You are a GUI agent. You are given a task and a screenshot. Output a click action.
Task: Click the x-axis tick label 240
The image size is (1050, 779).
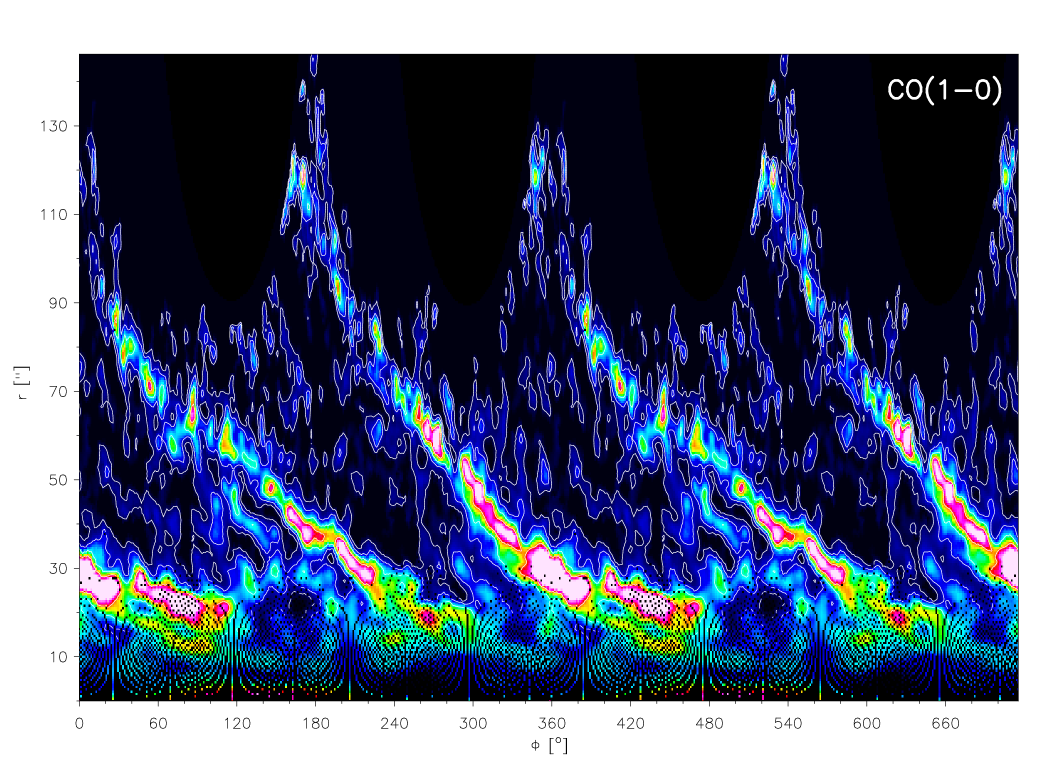[394, 723]
